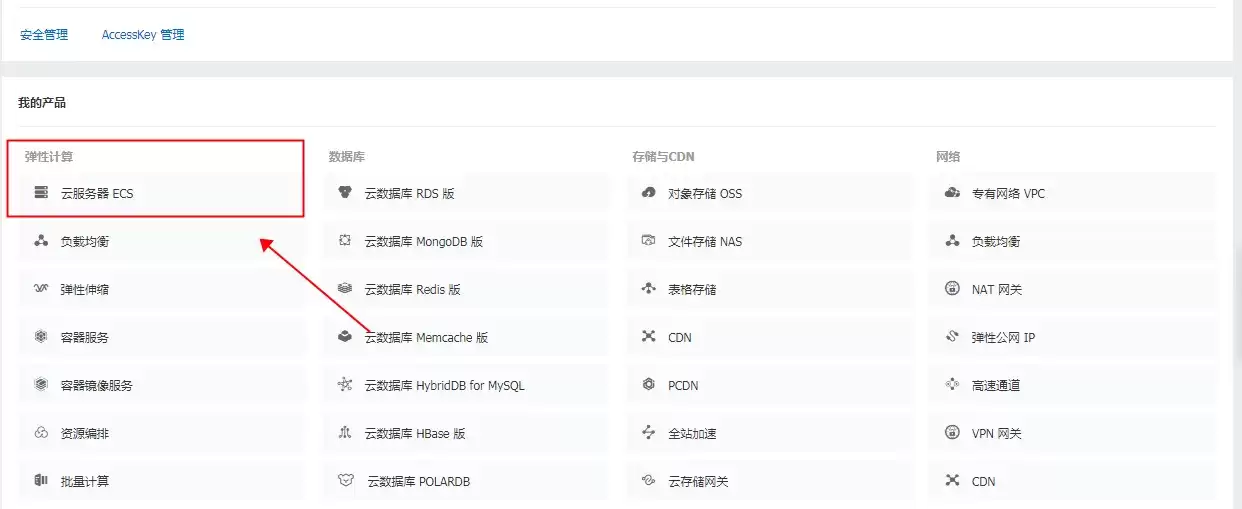Image resolution: width=1242 pixels, height=509 pixels.
Task: Select 弹性公网 IP product
Action: [x=1073, y=337]
